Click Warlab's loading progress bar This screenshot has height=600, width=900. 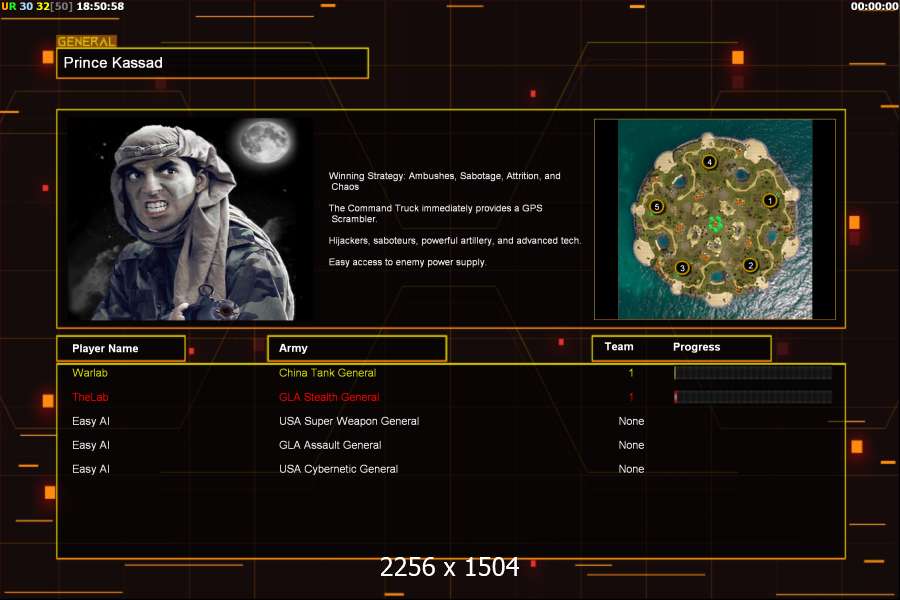point(753,373)
